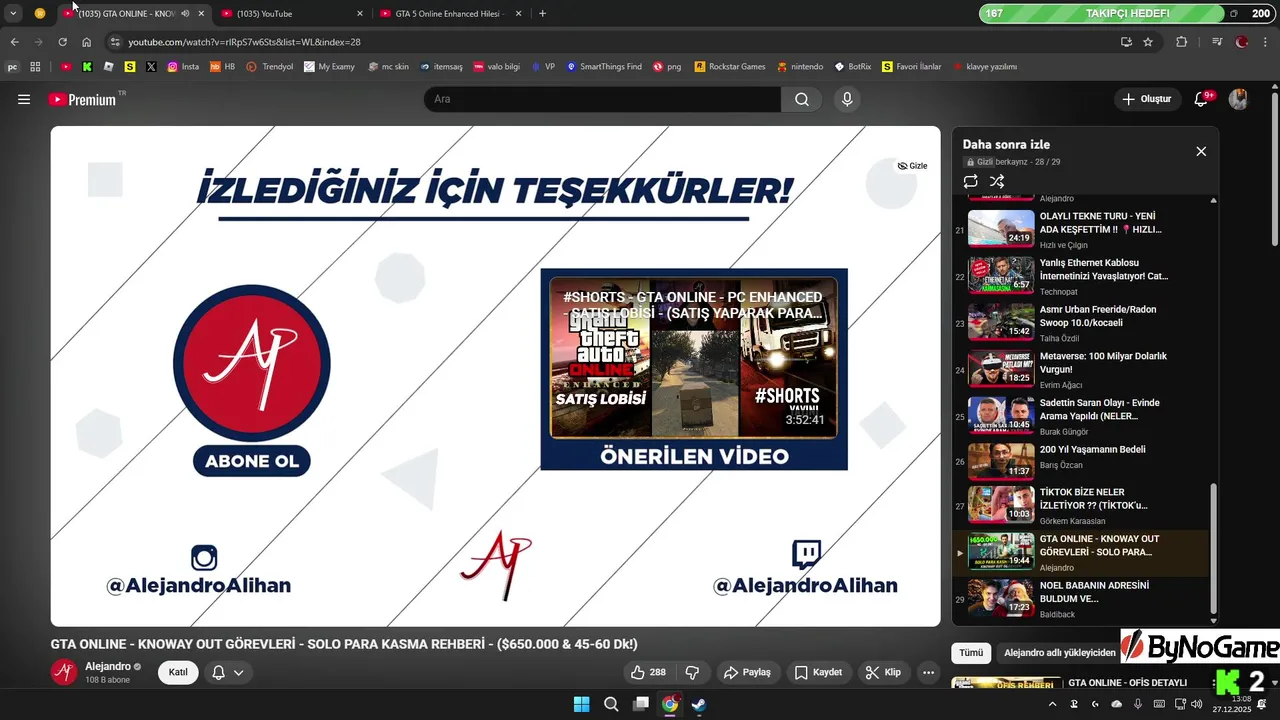Open the bookmarks apps grid

click(x=35, y=67)
